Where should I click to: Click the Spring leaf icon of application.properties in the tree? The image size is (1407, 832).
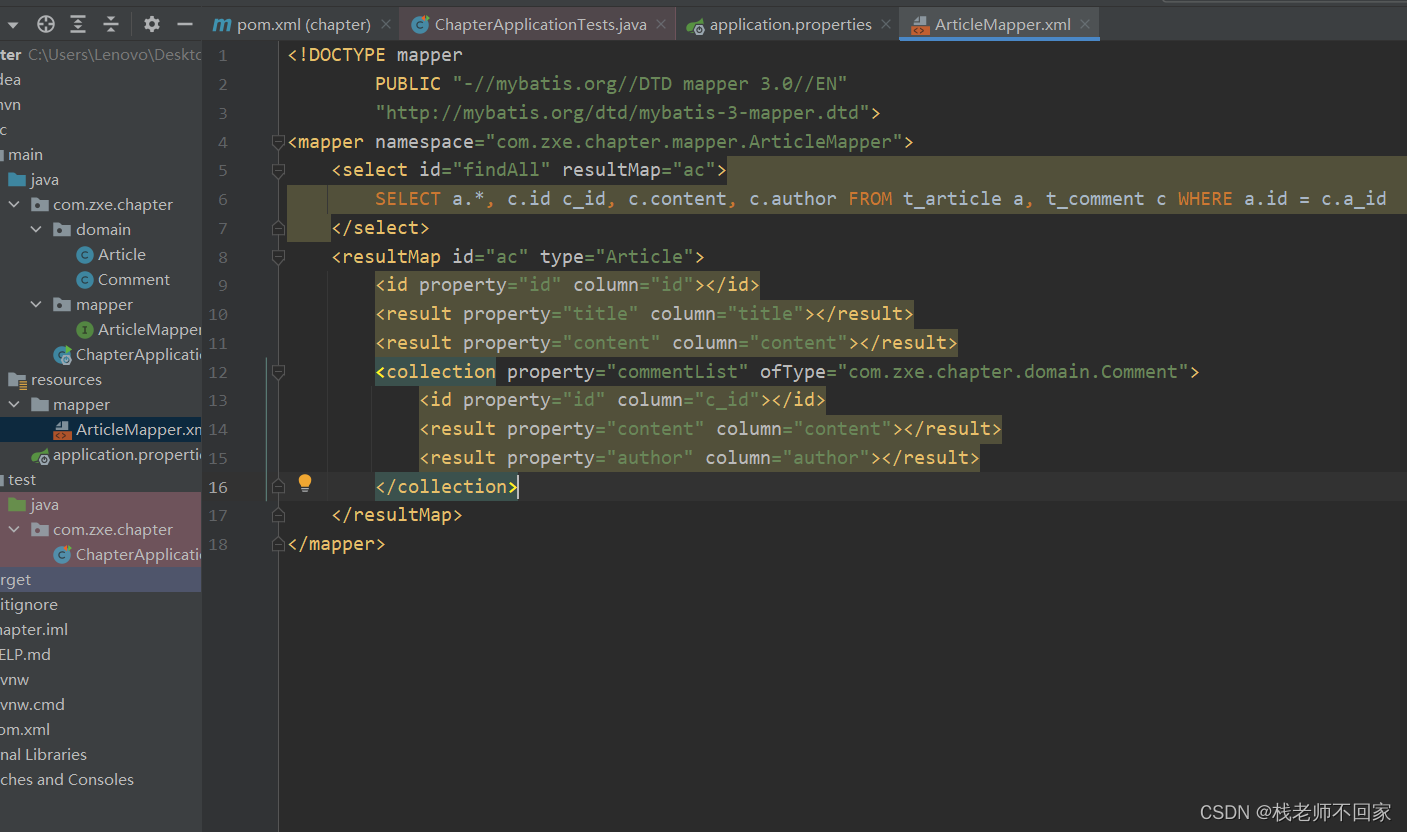[40, 456]
